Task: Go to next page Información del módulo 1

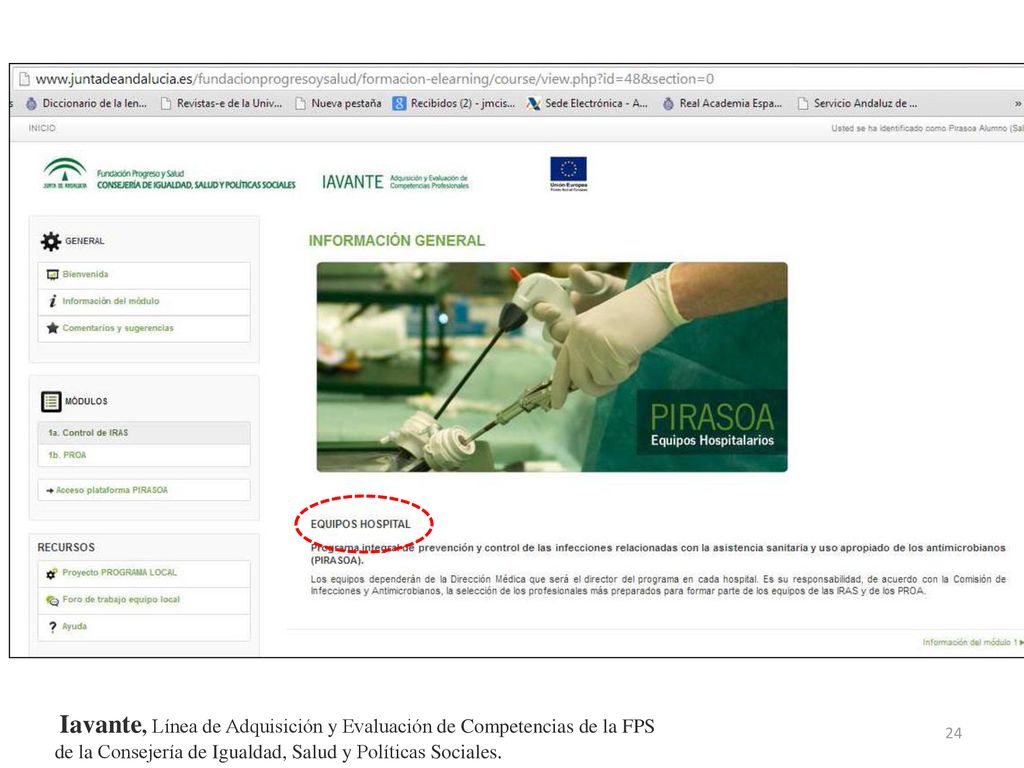Action: pyautogui.click(x=972, y=643)
